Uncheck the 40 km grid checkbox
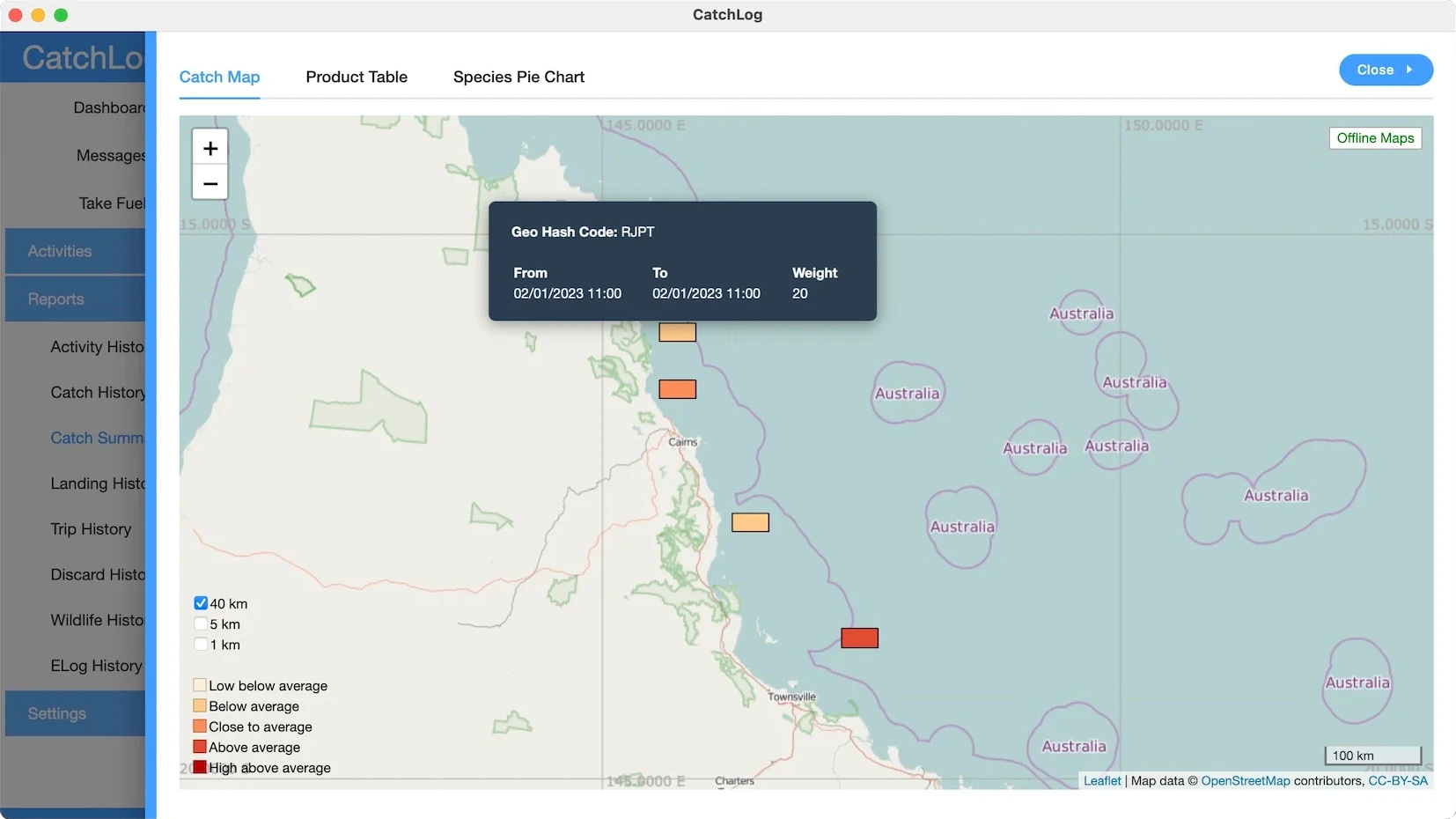 tap(201, 603)
